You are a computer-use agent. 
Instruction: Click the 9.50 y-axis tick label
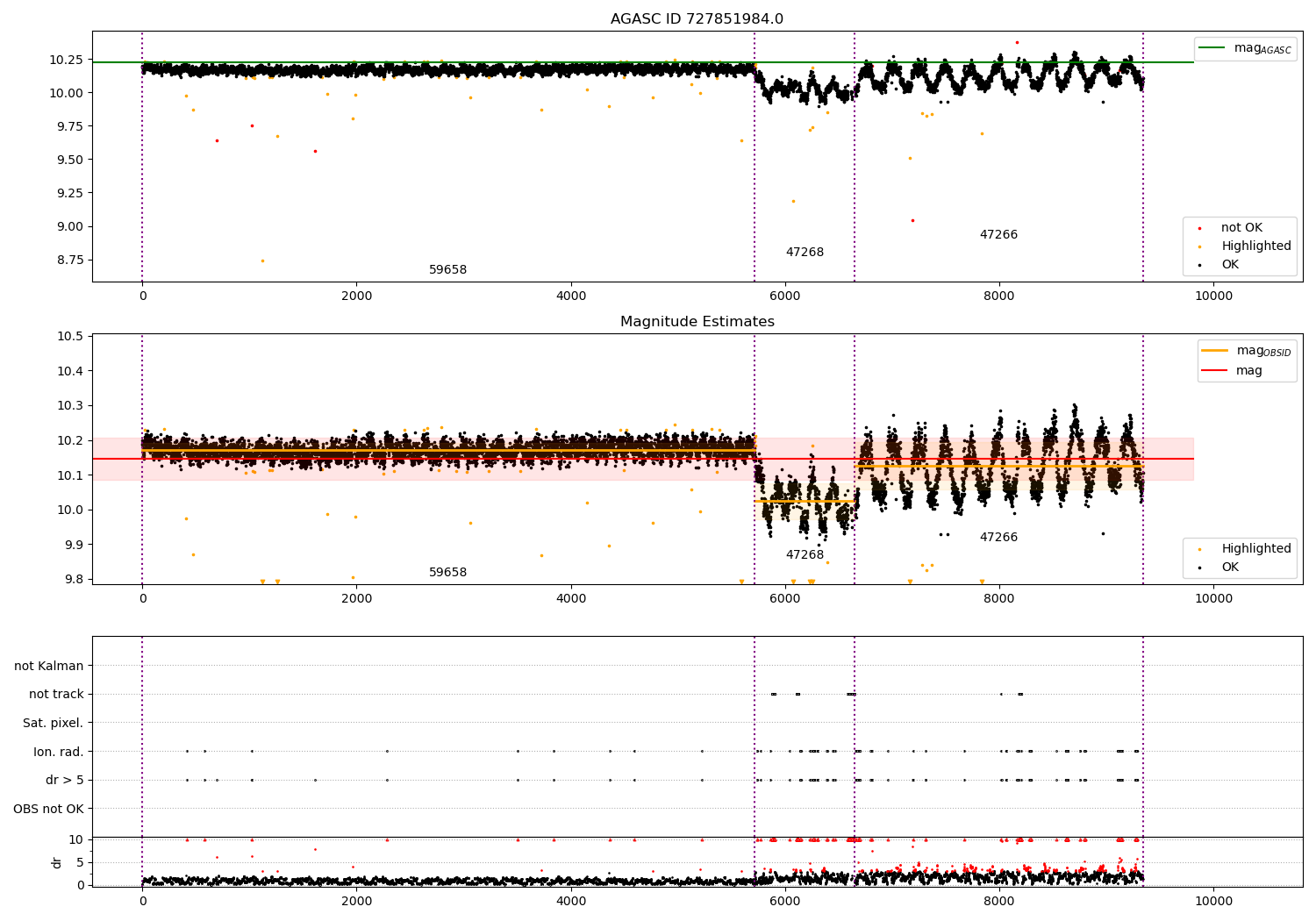point(70,161)
